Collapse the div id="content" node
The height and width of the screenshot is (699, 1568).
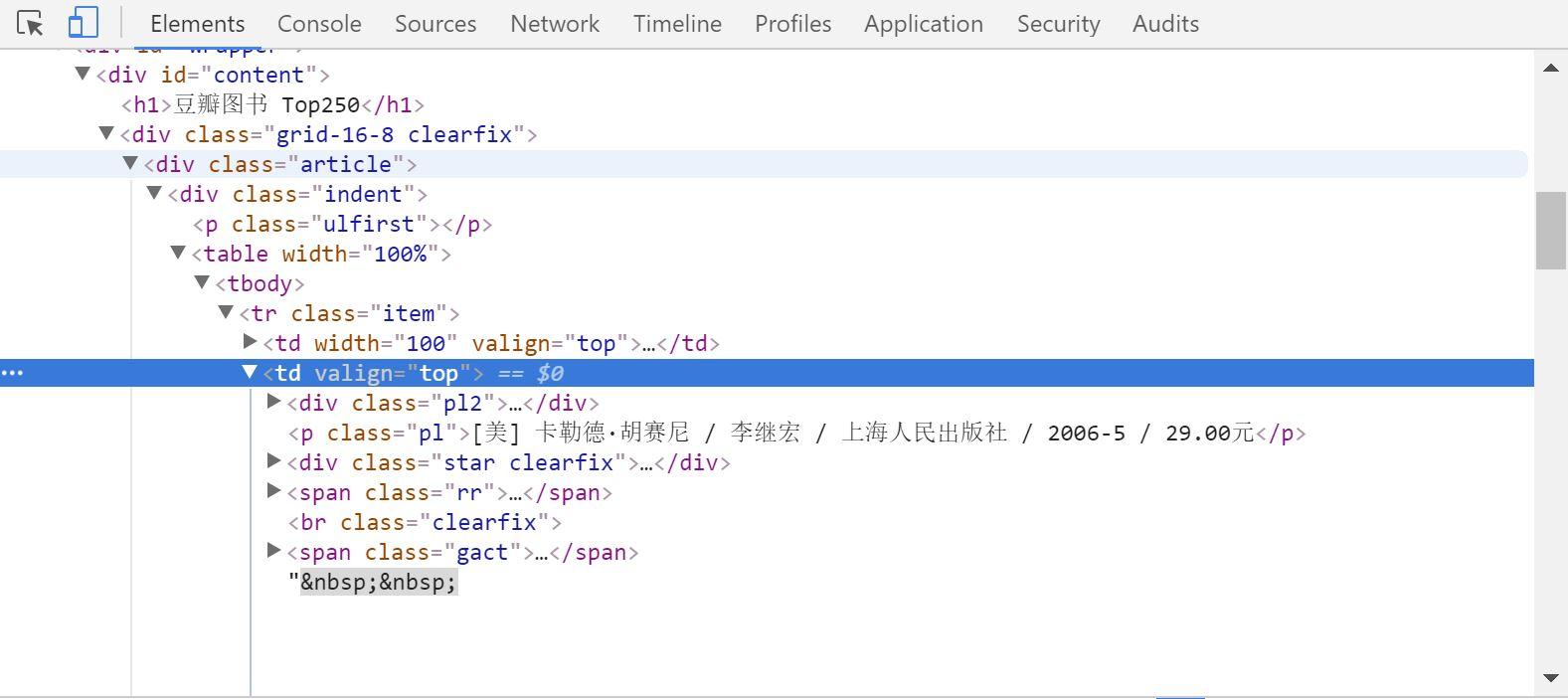point(84,74)
